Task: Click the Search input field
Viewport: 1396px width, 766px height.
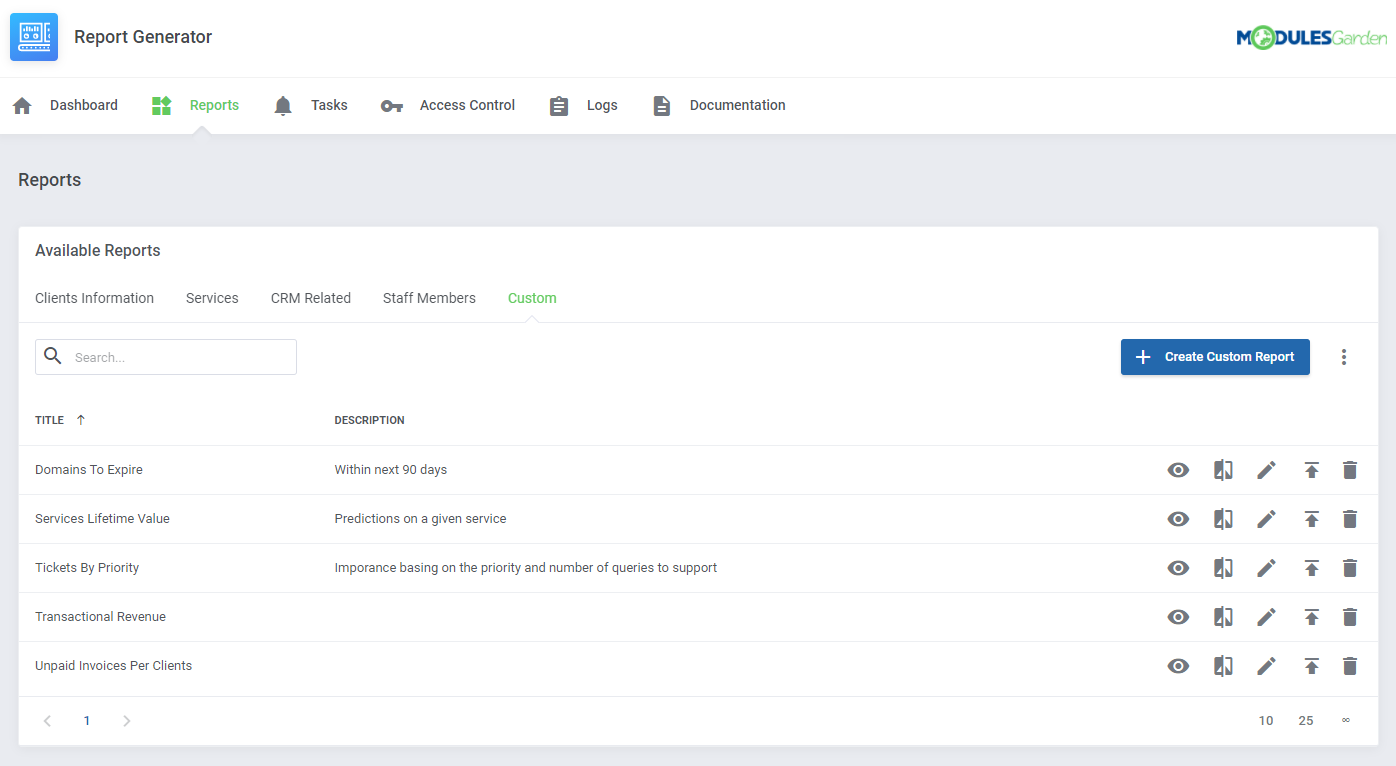Action: click(x=180, y=357)
